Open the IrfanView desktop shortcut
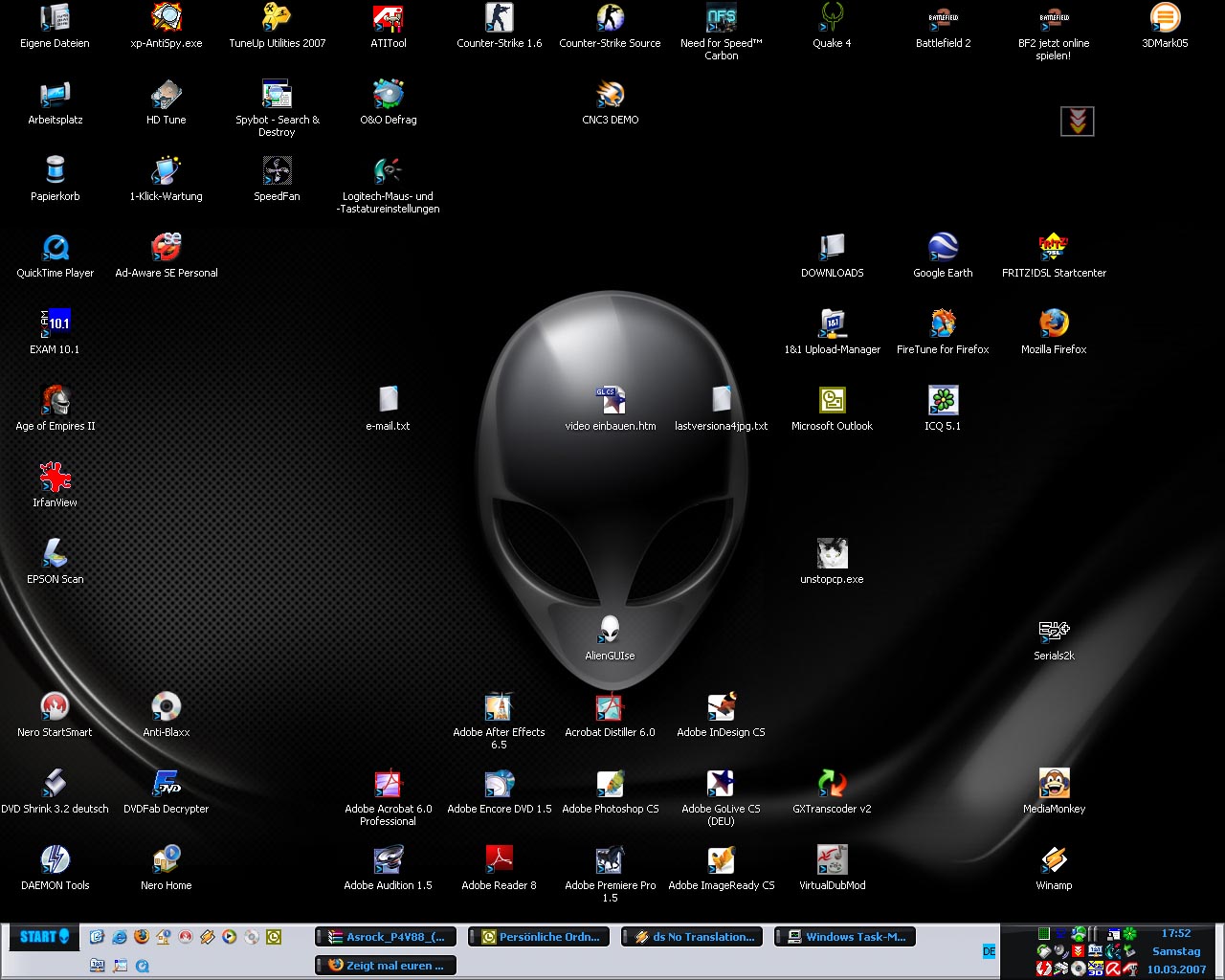The height and width of the screenshot is (980, 1225). click(x=55, y=486)
